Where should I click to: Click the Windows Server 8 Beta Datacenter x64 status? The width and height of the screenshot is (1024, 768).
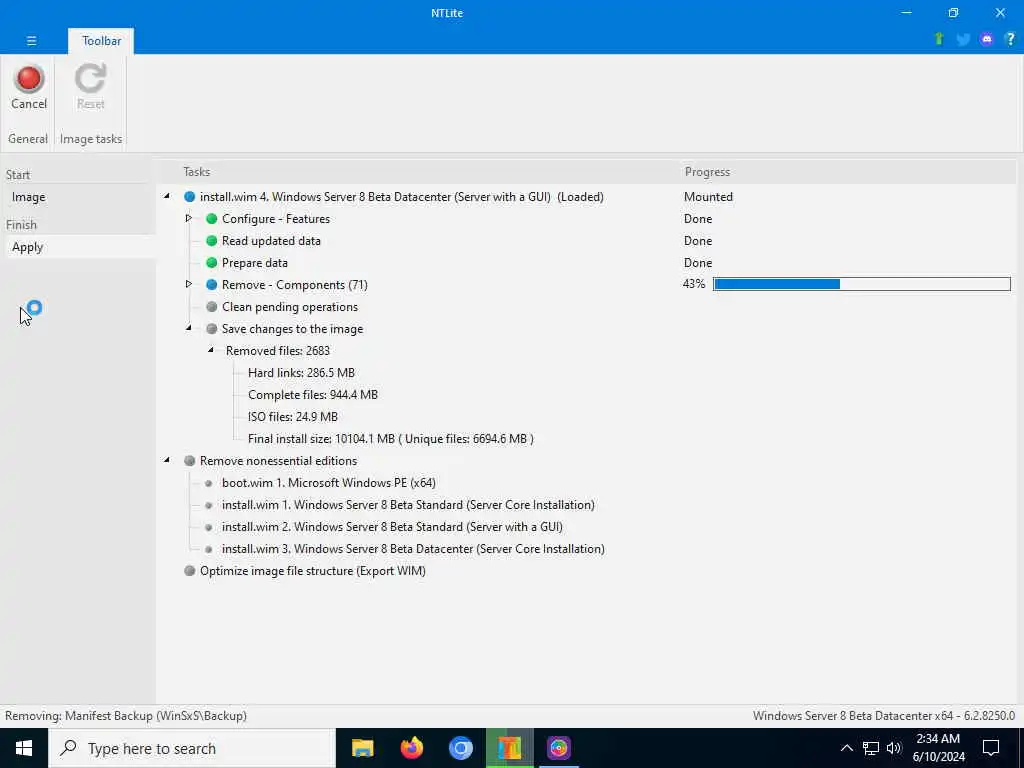click(884, 716)
